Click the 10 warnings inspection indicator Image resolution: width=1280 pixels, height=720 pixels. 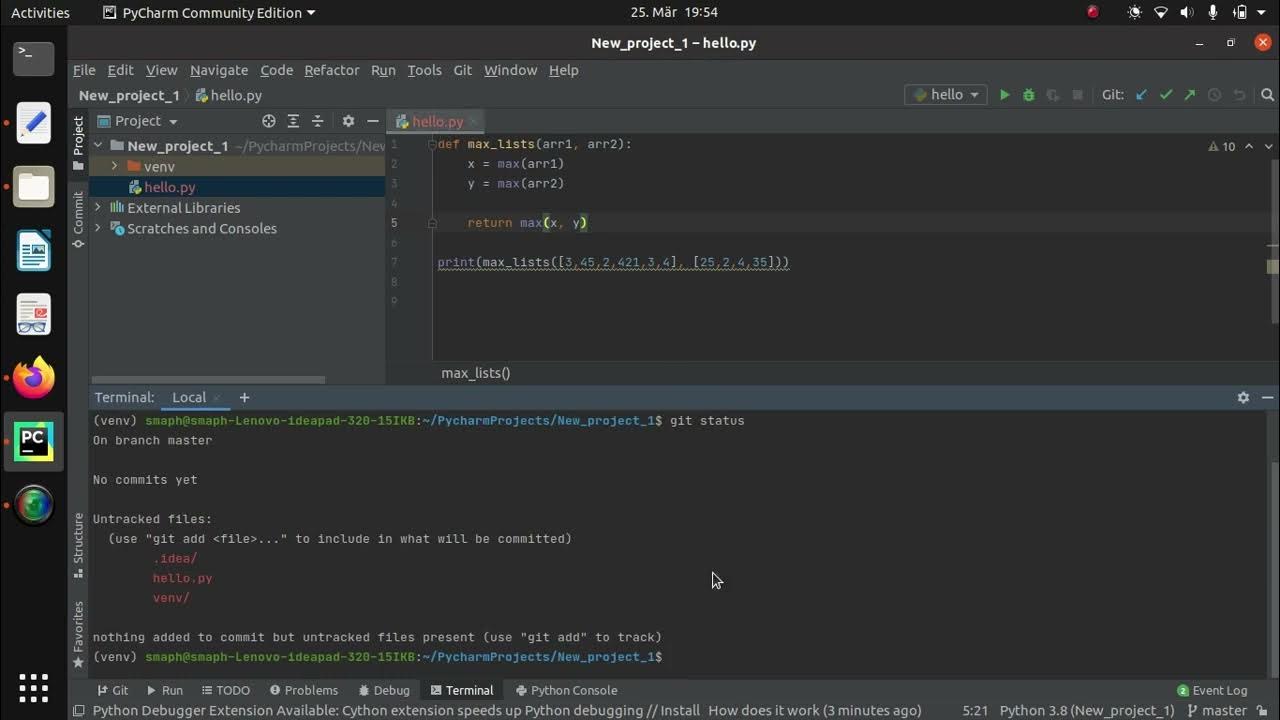pos(1222,146)
